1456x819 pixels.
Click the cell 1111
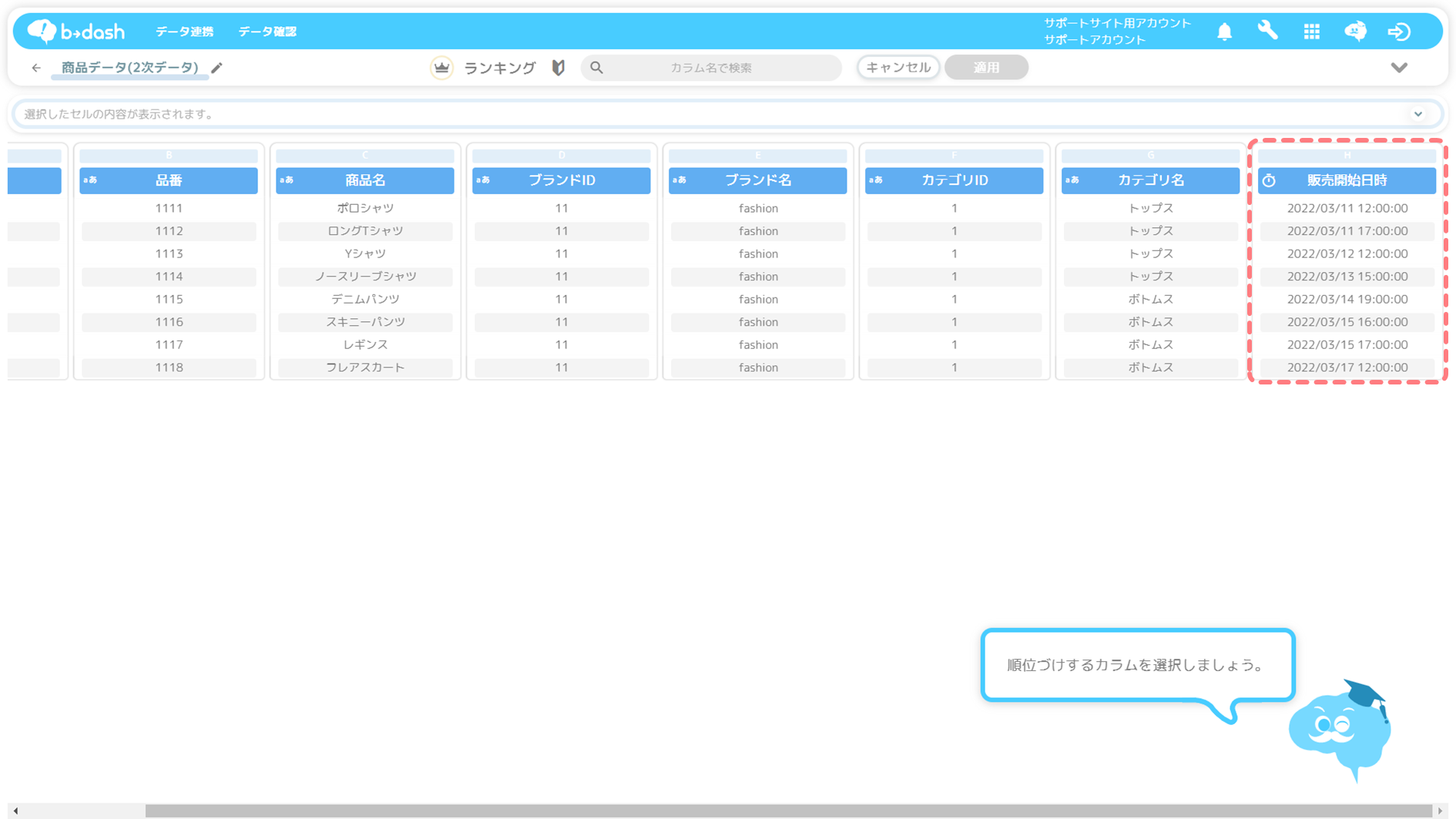point(169,208)
